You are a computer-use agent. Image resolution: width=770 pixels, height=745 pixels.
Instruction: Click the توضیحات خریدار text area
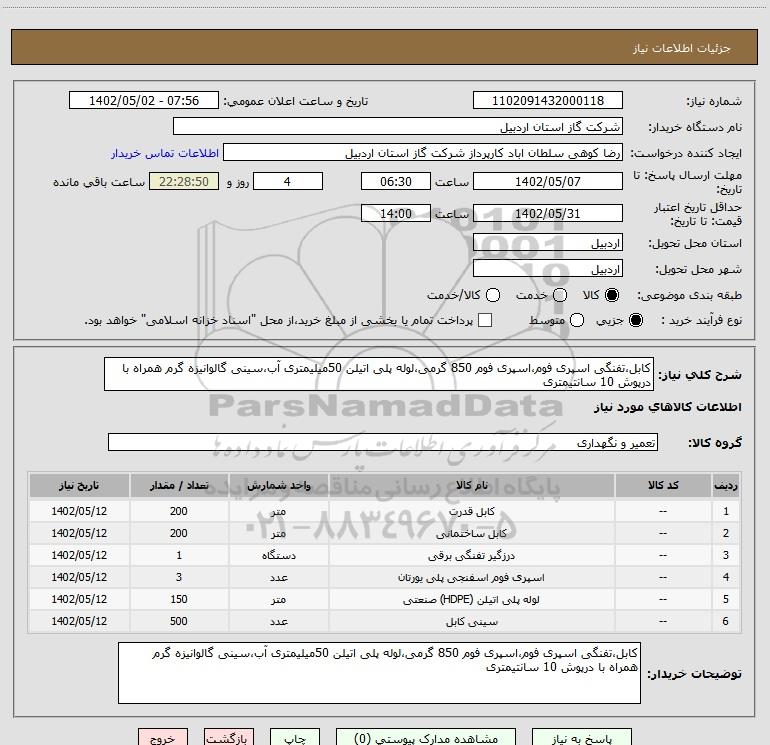point(379,673)
